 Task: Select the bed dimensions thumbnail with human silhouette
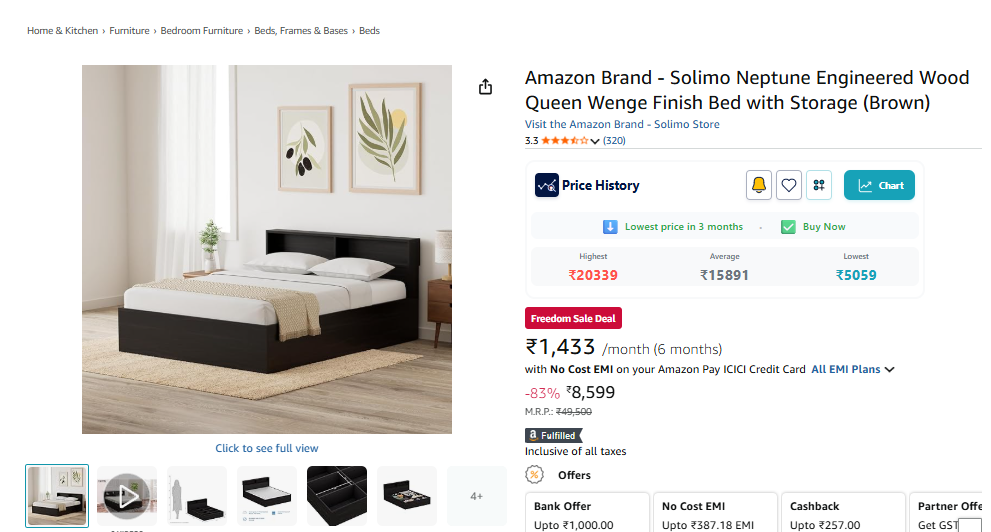coord(197,495)
